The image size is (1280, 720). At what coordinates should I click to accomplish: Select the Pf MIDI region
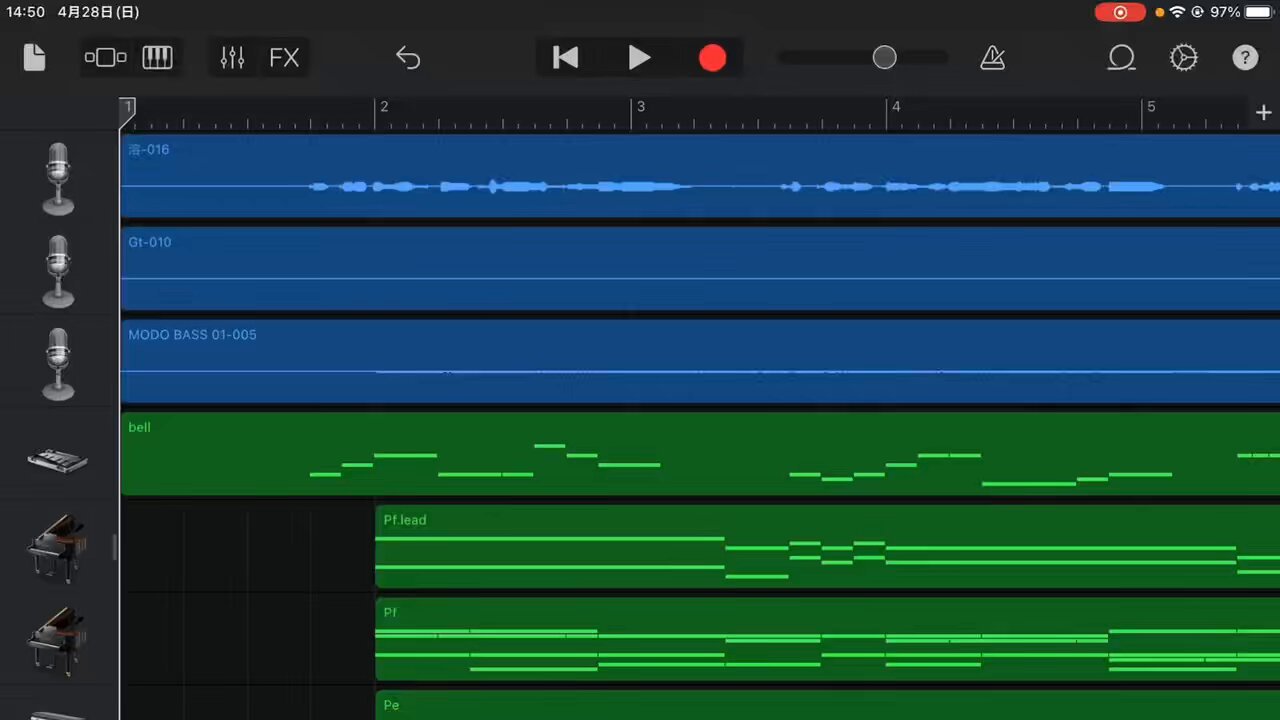click(x=828, y=639)
